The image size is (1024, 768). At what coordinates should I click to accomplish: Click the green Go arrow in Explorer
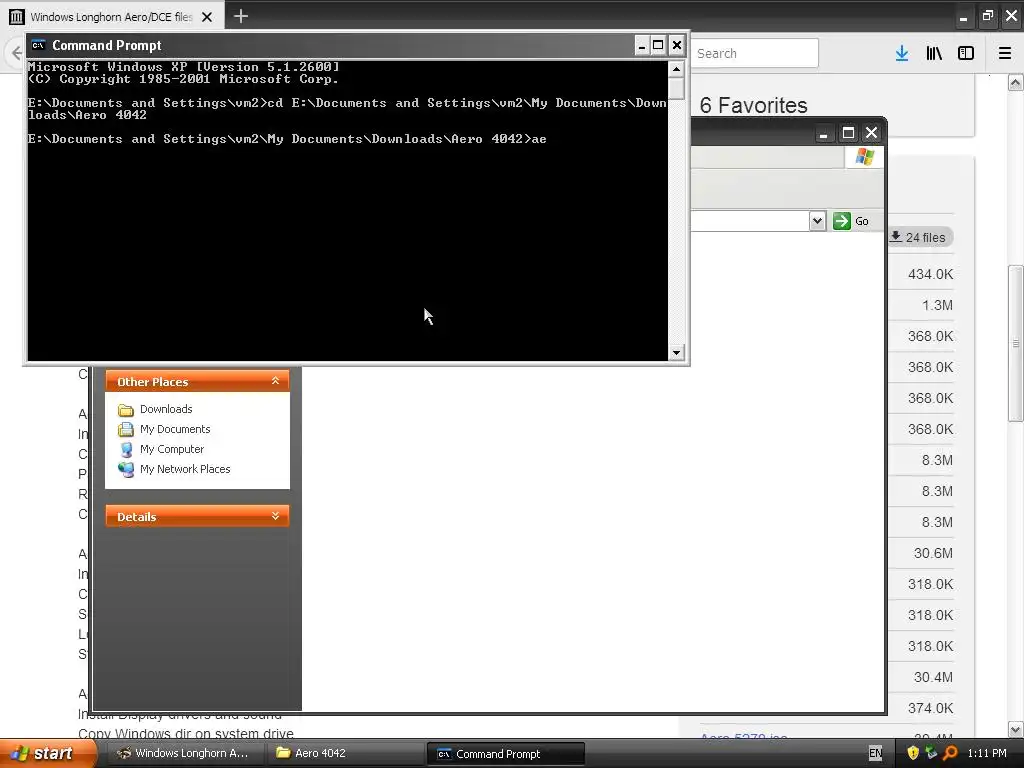click(x=842, y=221)
